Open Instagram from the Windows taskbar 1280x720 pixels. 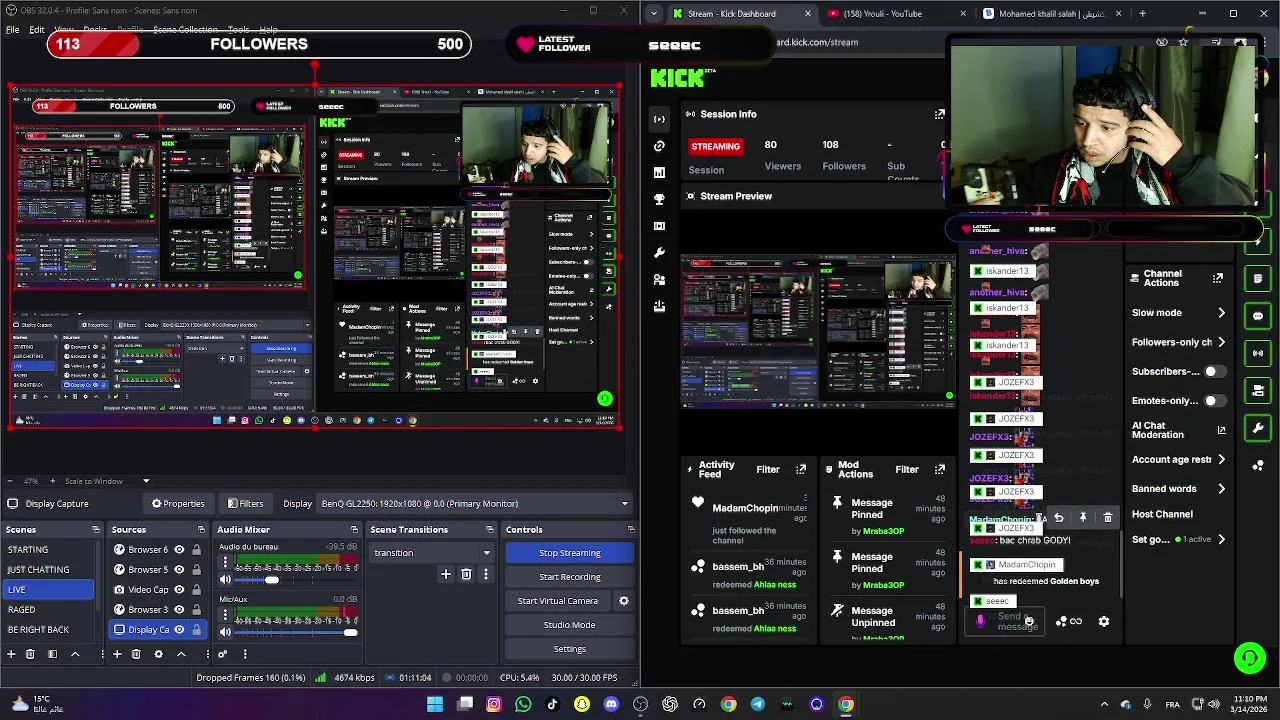pos(494,704)
